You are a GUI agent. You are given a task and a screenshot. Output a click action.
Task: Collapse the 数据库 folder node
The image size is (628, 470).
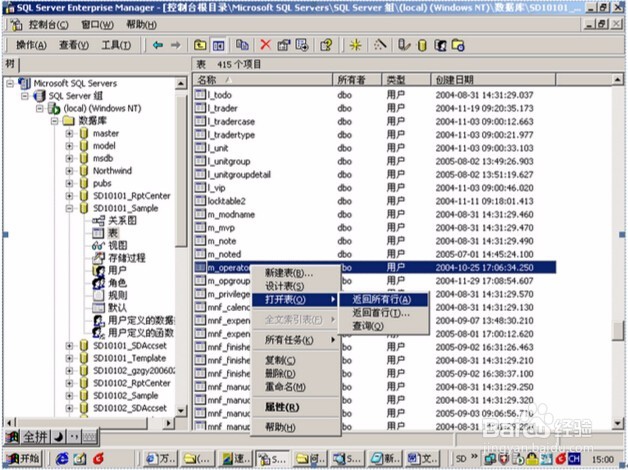(x=54, y=121)
